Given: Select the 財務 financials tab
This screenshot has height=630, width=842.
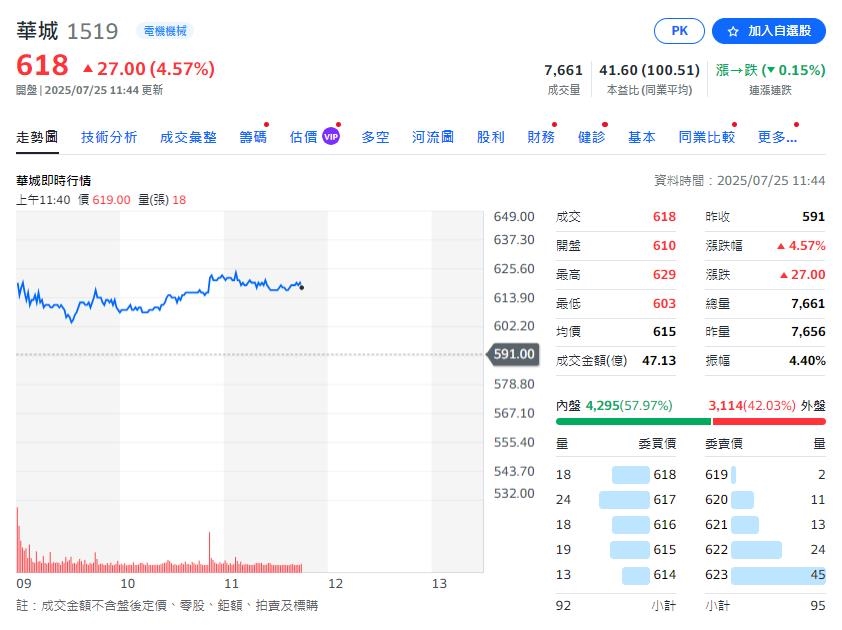Looking at the screenshot, I should point(540,136).
